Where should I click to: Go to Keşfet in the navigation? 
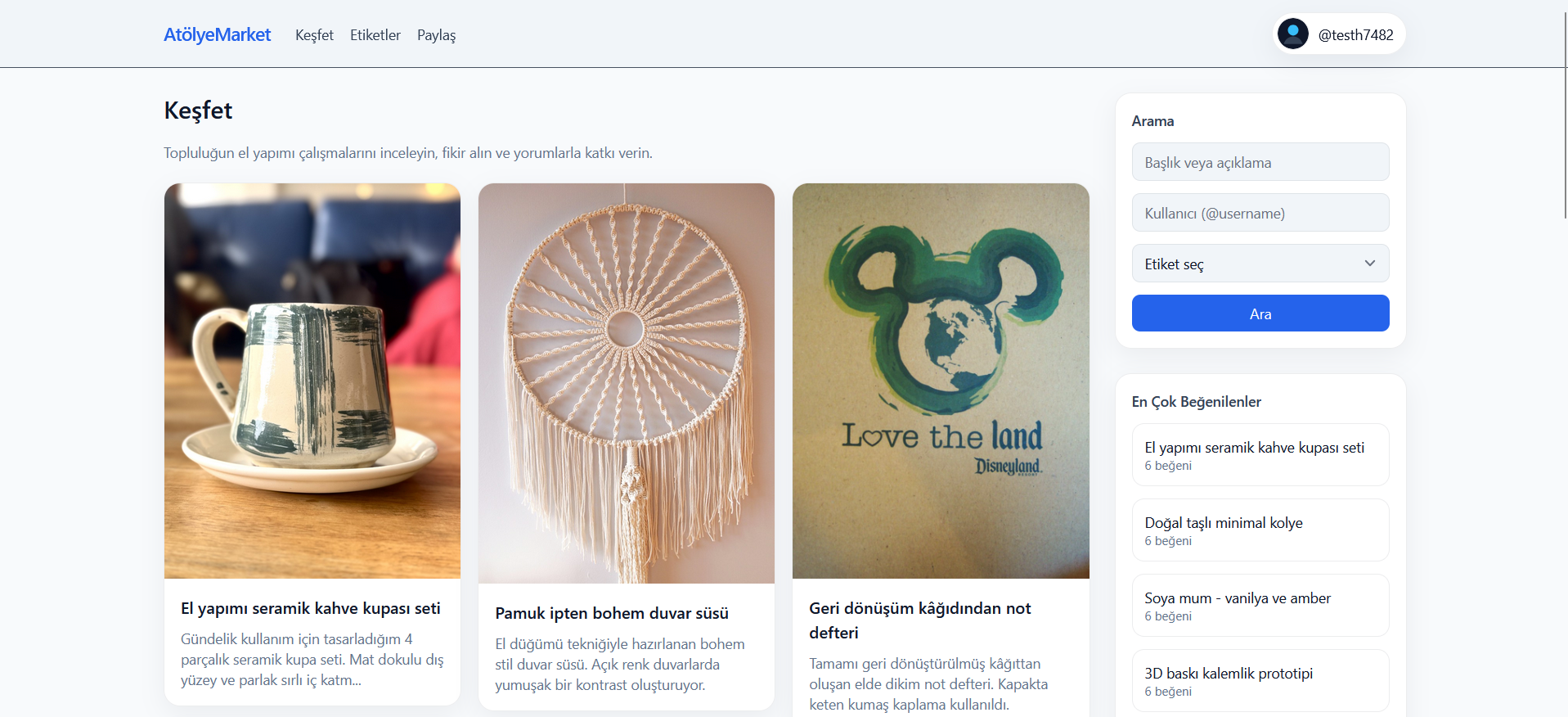point(314,35)
